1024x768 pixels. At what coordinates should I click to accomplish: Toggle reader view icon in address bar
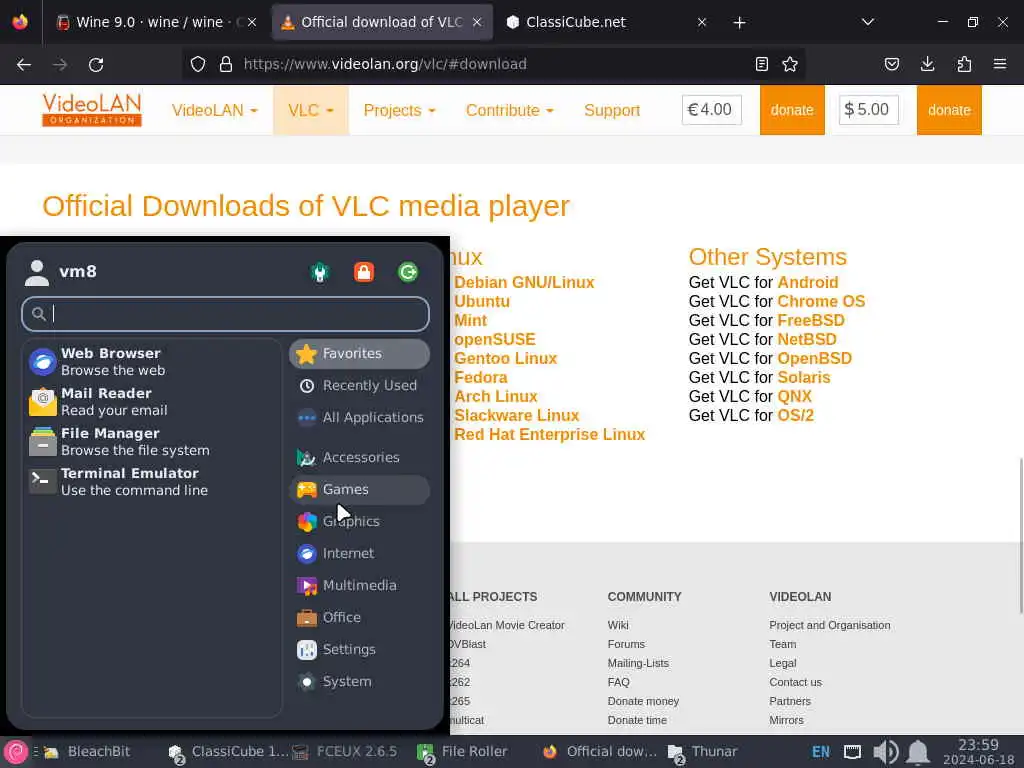[761, 64]
